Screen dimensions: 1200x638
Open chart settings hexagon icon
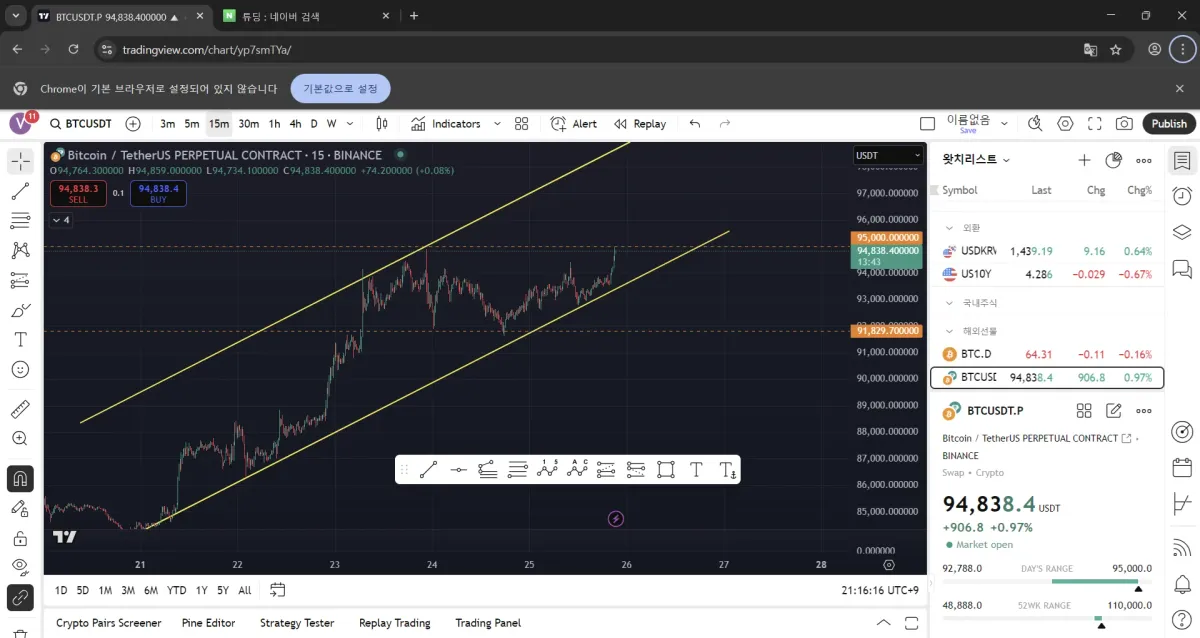click(x=1065, y=124)
